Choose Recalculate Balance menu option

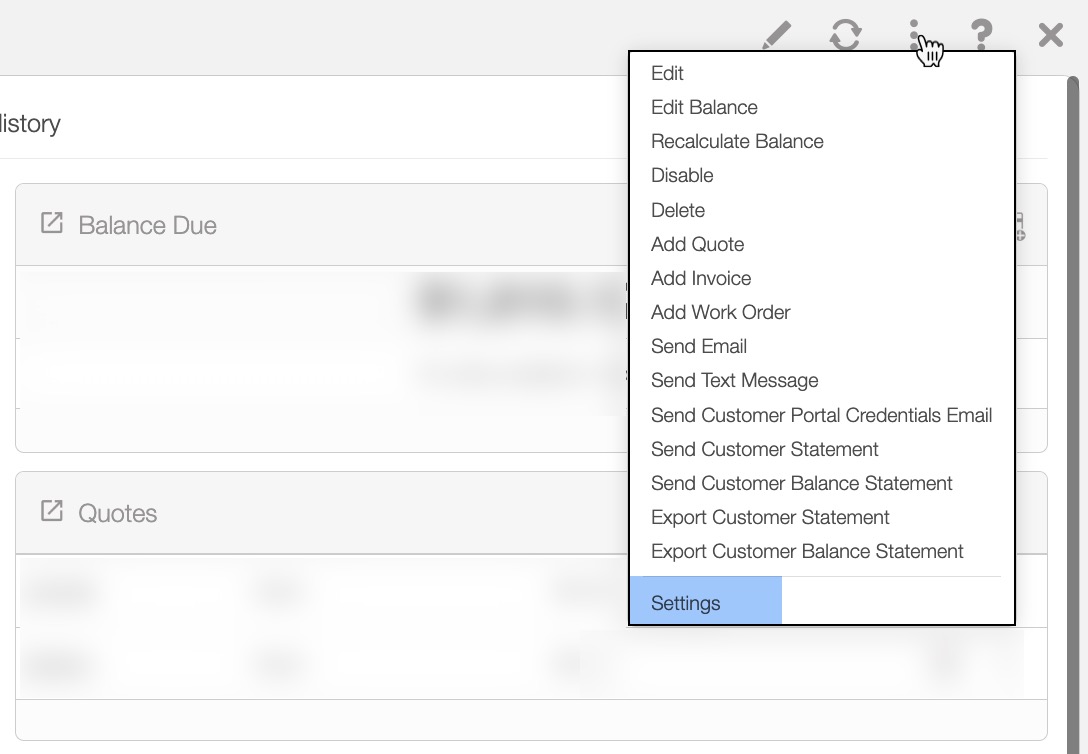[x=737, y=141]
